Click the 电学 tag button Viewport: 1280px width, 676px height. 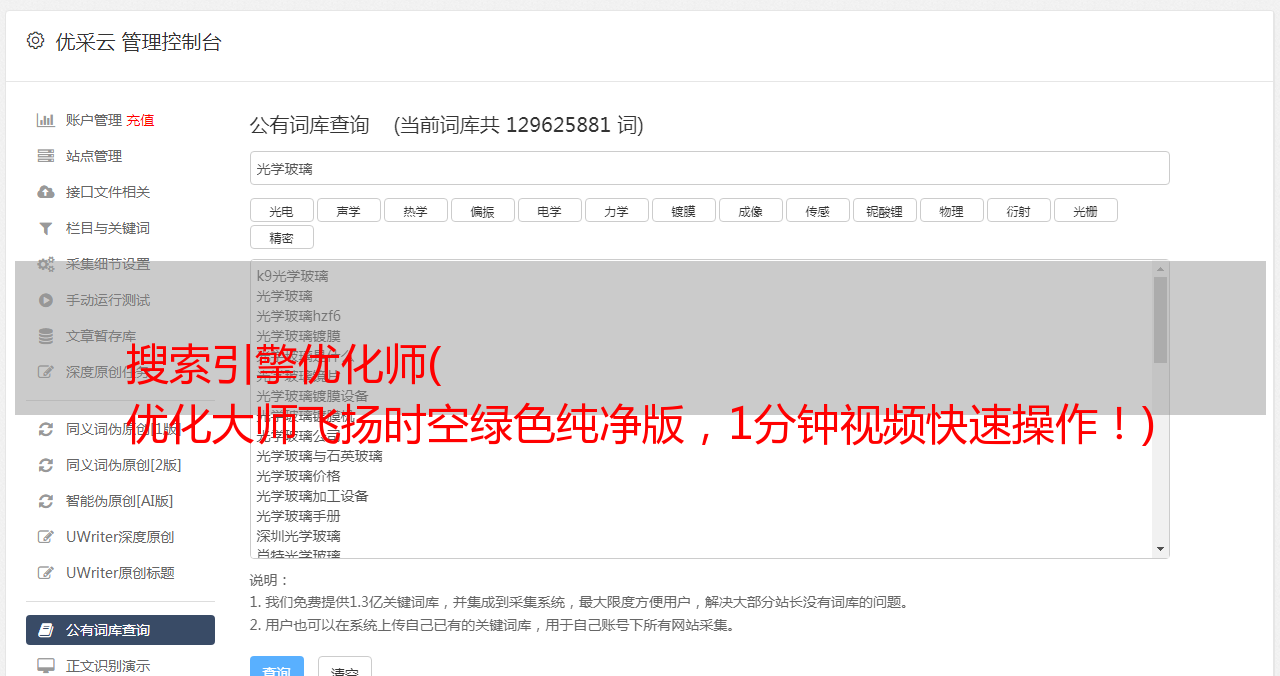tap(549, 210)
